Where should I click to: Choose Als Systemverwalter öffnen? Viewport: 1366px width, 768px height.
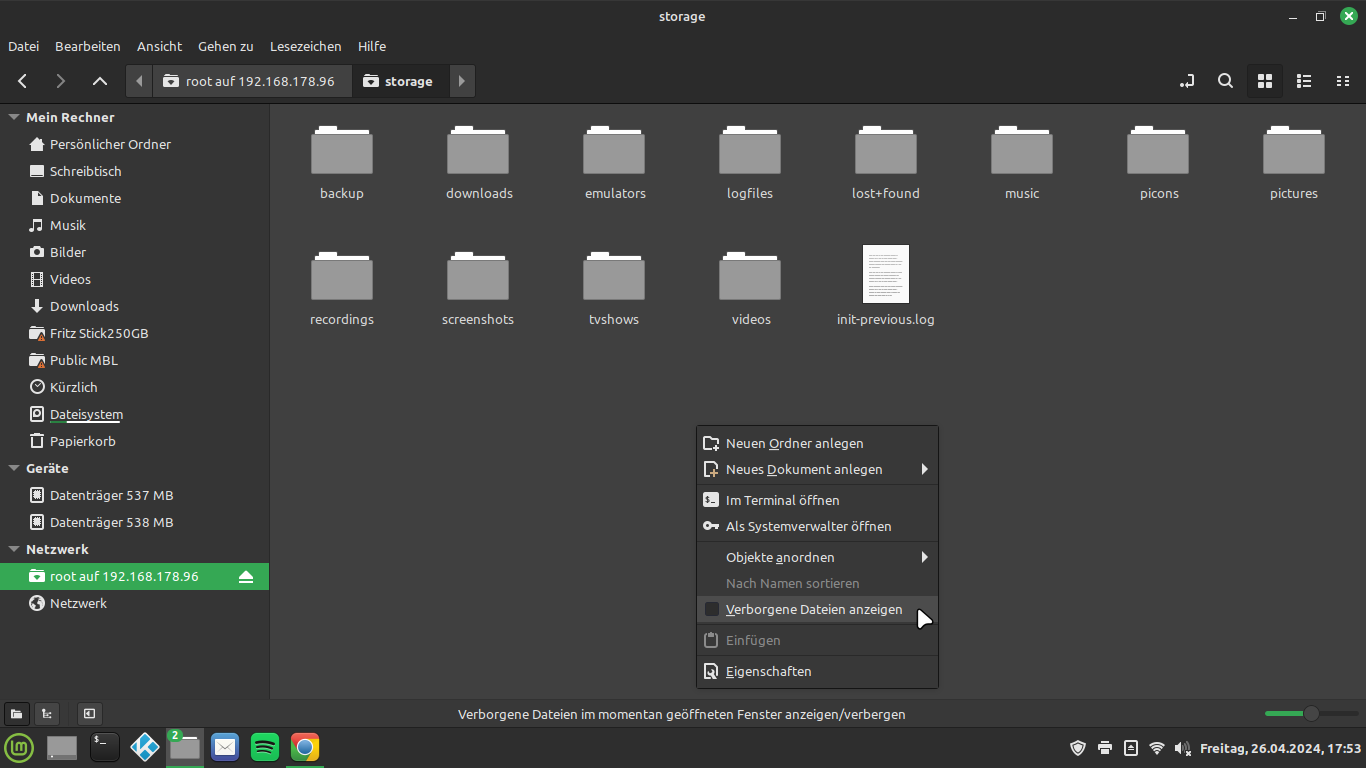click(817, 526)
